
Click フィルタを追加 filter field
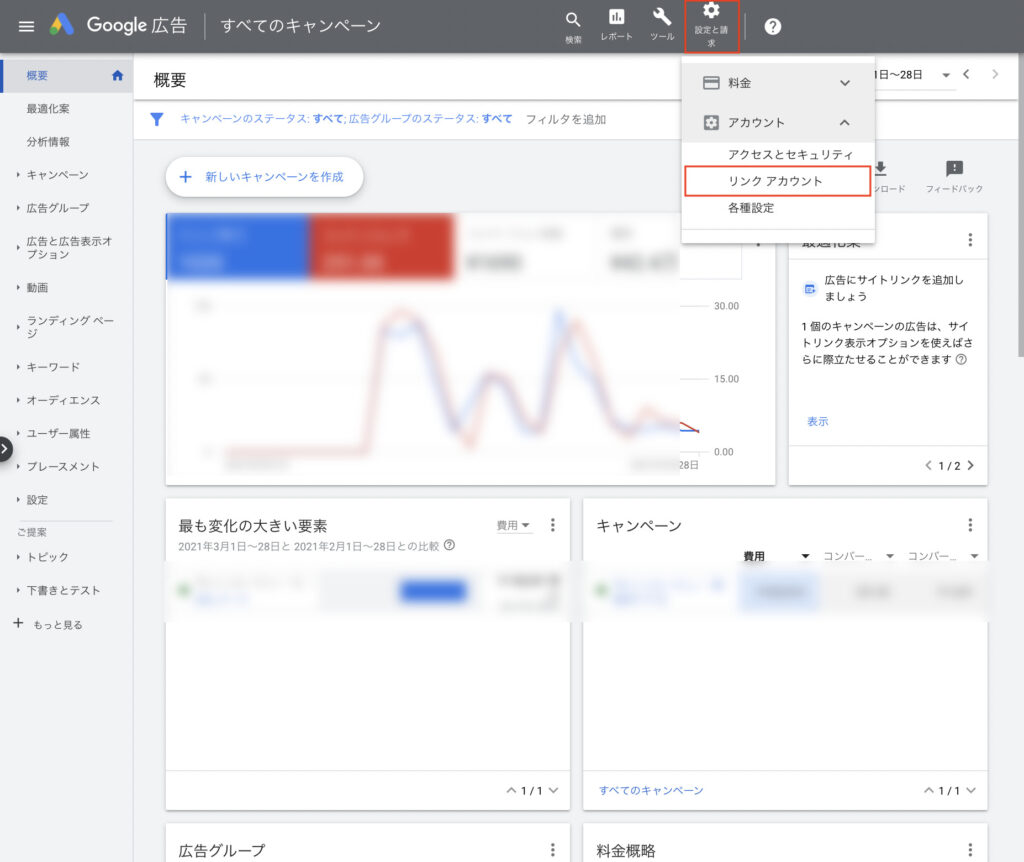click(565, 119)
